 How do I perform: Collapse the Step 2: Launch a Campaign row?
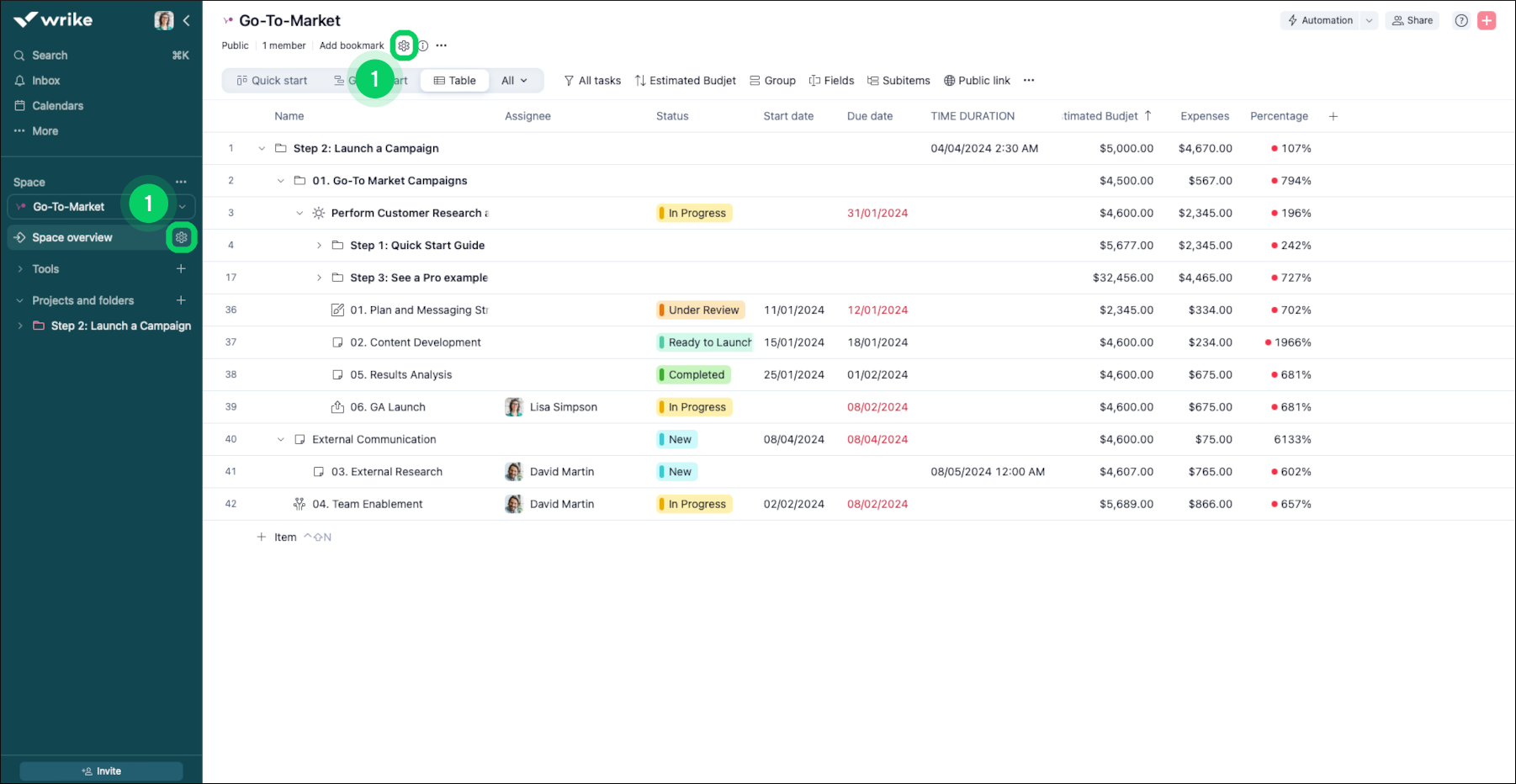click(x=262, y=149)
